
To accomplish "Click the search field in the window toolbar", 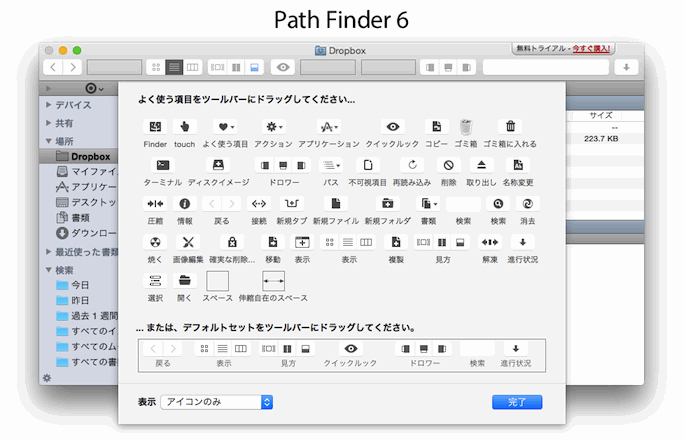I will (x=546, y=67).
